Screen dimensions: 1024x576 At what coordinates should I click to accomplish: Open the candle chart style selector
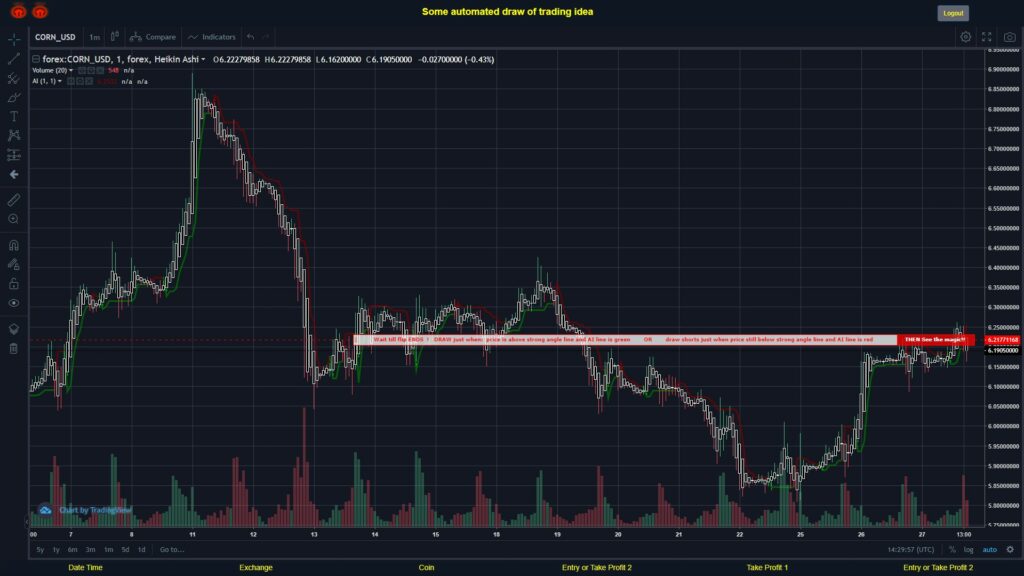pyautogui.click(x=114, y=37)
